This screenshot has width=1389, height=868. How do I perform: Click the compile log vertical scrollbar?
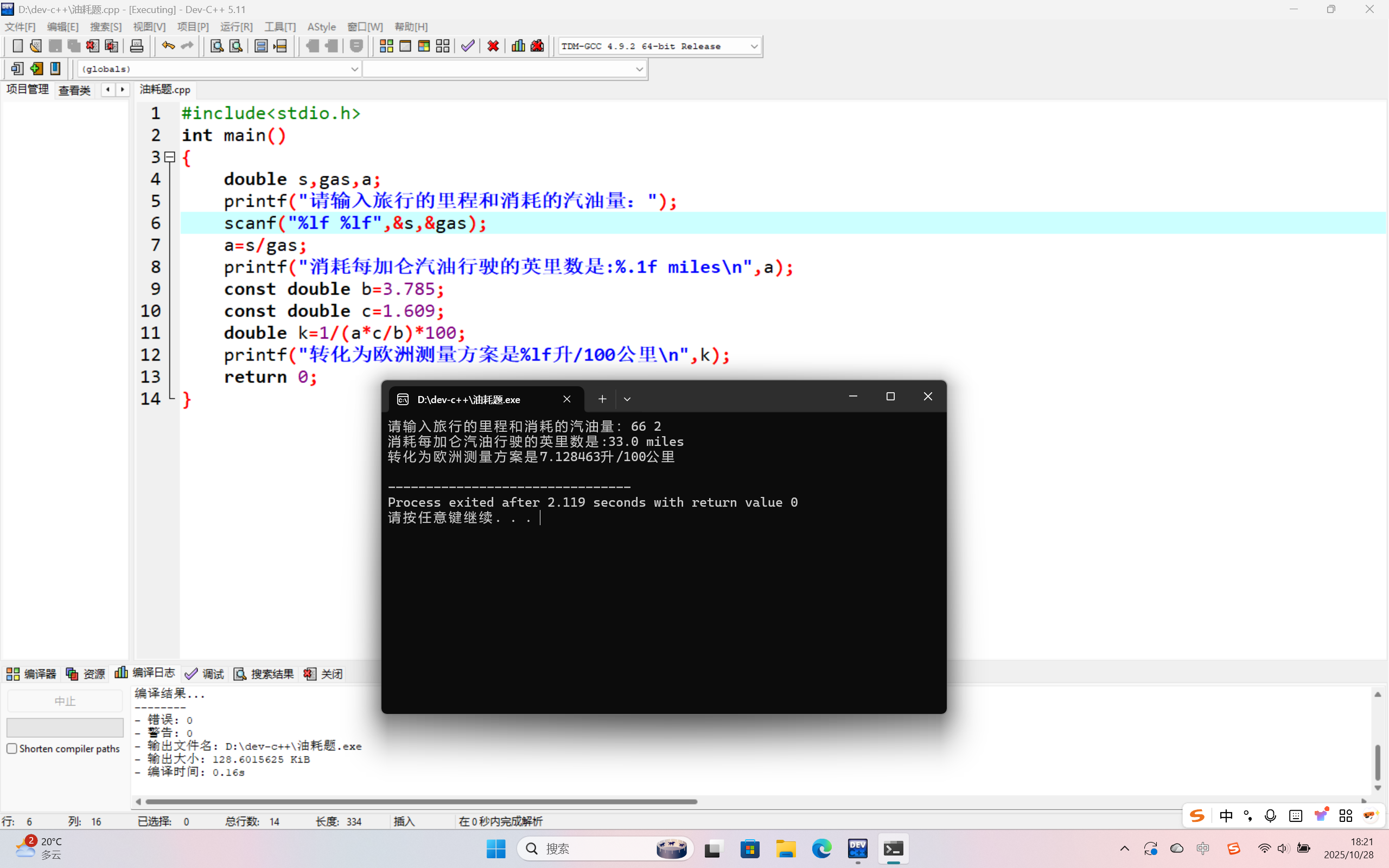pyautogui.click(x=1377, y=761)
